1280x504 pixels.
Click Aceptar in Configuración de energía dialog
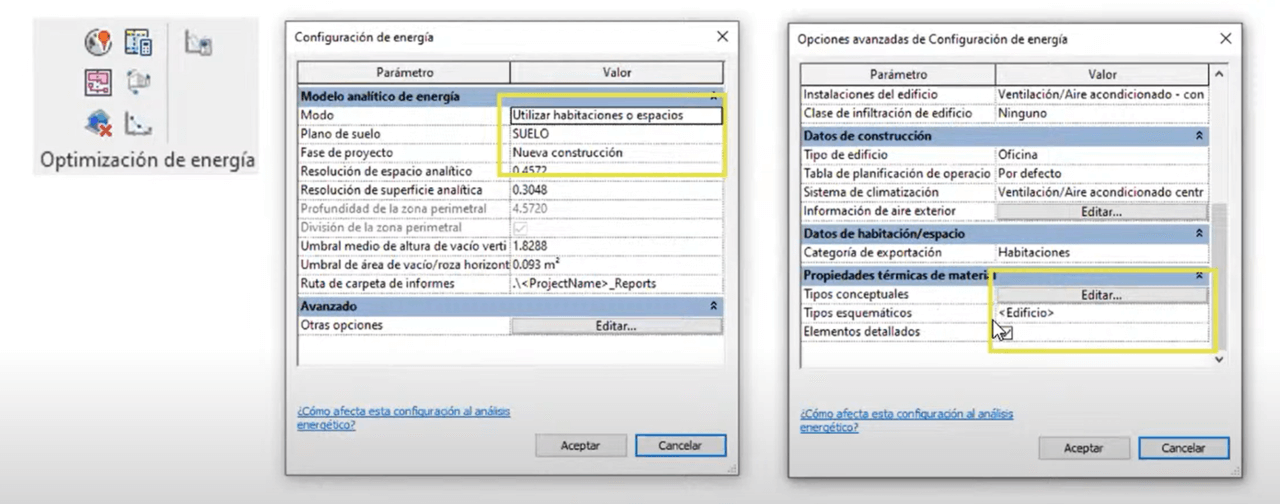(x=580, y=446)
